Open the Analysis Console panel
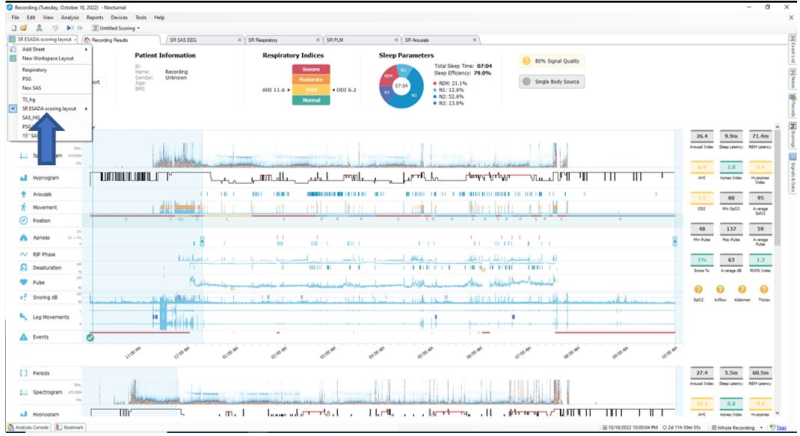800x436 pixels. 29,427
